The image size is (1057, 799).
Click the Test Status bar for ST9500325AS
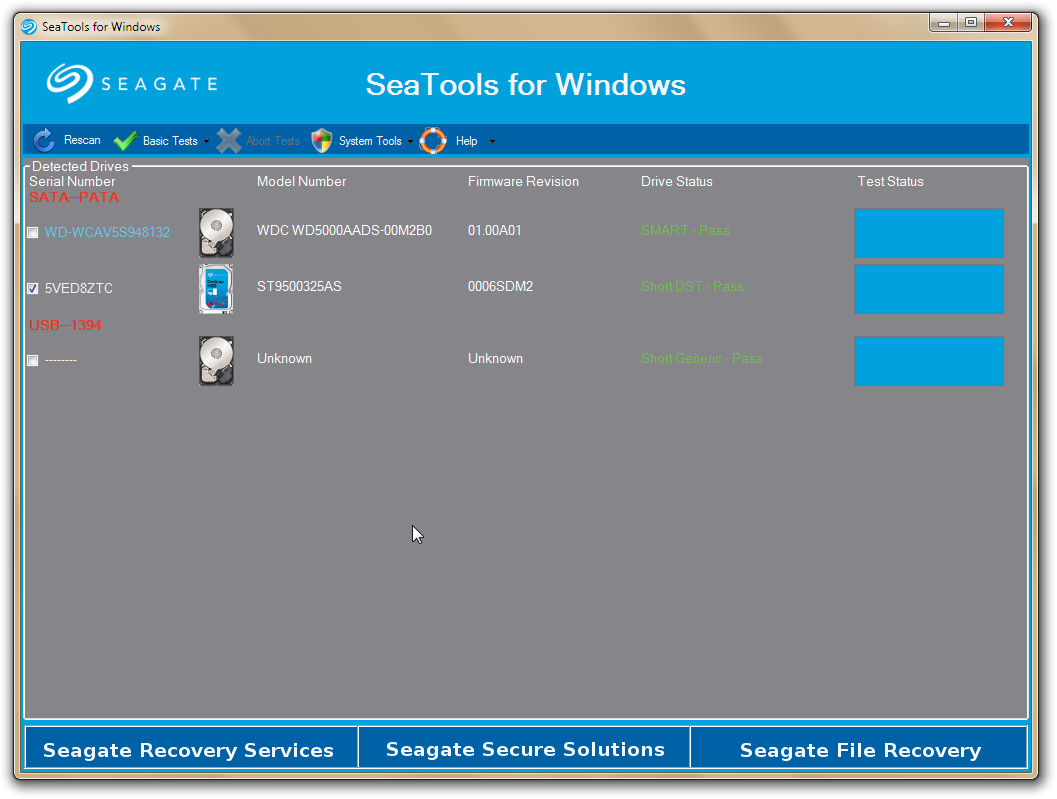[928, 289]
